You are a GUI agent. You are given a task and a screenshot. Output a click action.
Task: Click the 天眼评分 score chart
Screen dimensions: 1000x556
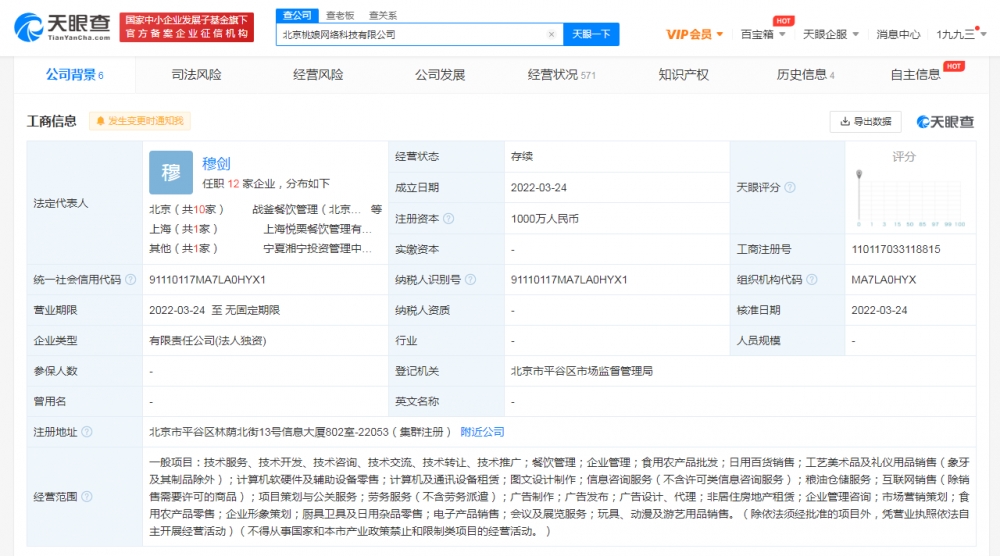point(911,198)
